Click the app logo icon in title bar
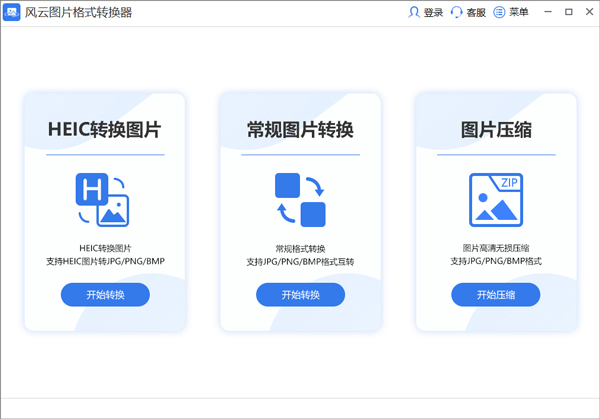Screen dimensions: 600x419 point(11,13)
